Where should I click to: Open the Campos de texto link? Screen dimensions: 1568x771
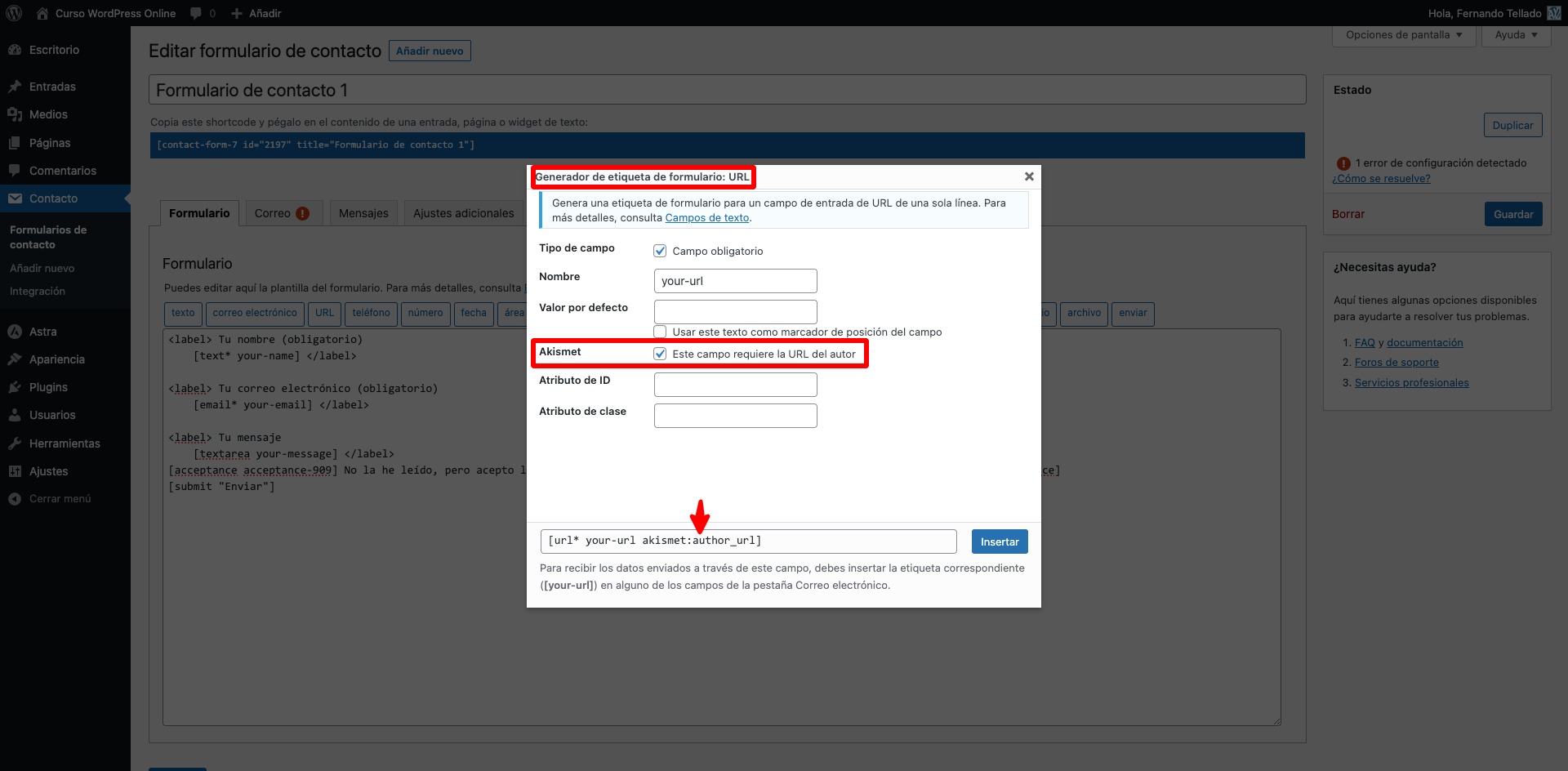(706, 218)
